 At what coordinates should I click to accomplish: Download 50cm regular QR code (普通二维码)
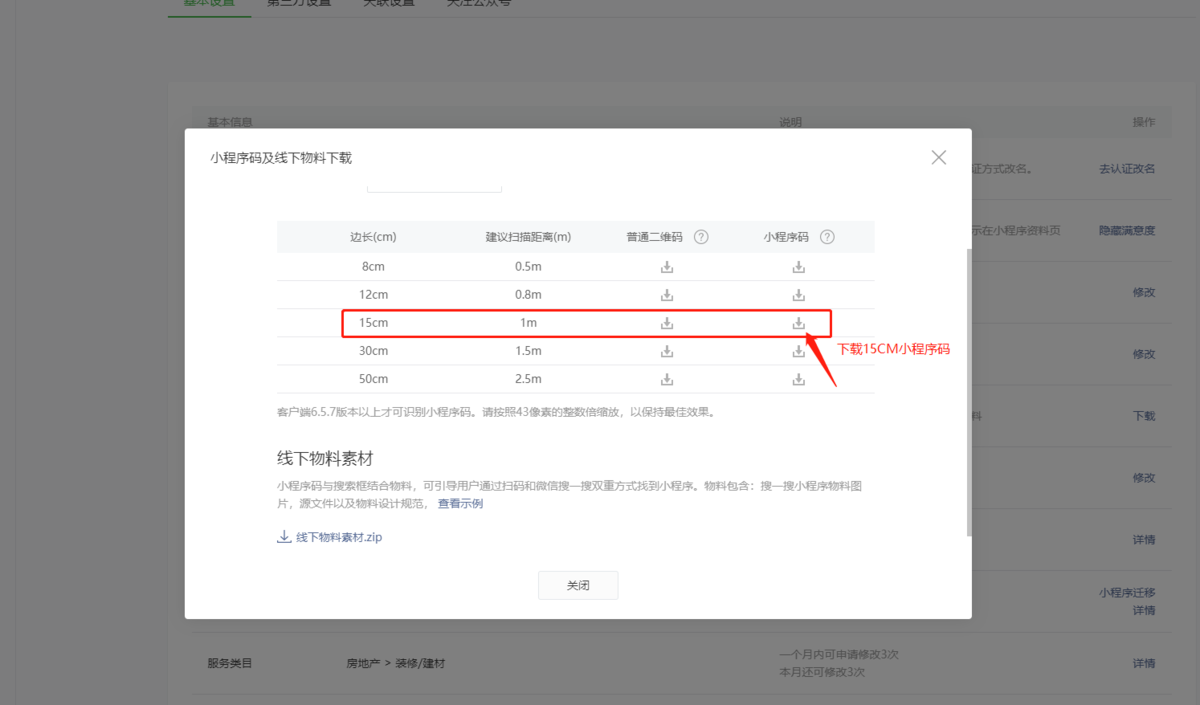tap(667, 379)
